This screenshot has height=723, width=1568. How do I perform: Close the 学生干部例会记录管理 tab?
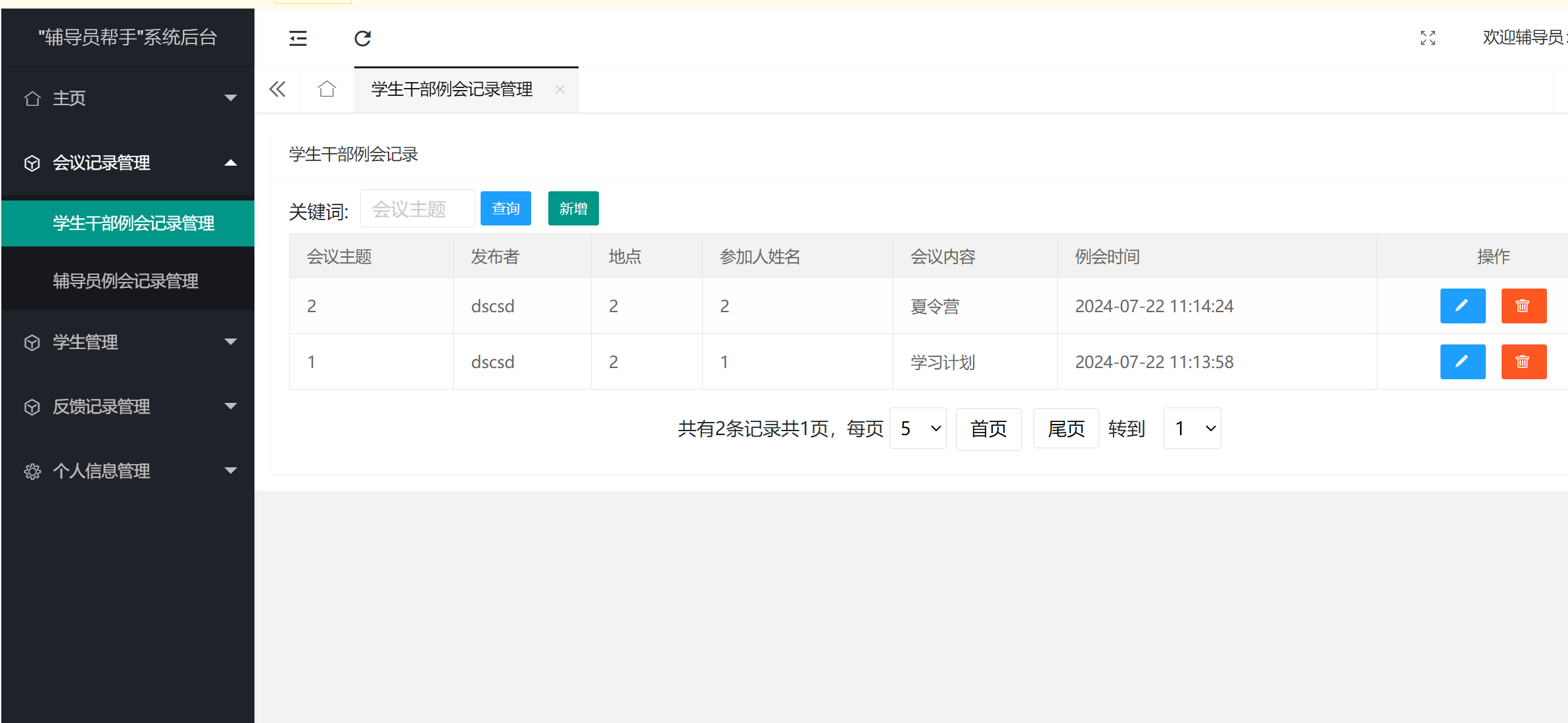tap(559, 89)
